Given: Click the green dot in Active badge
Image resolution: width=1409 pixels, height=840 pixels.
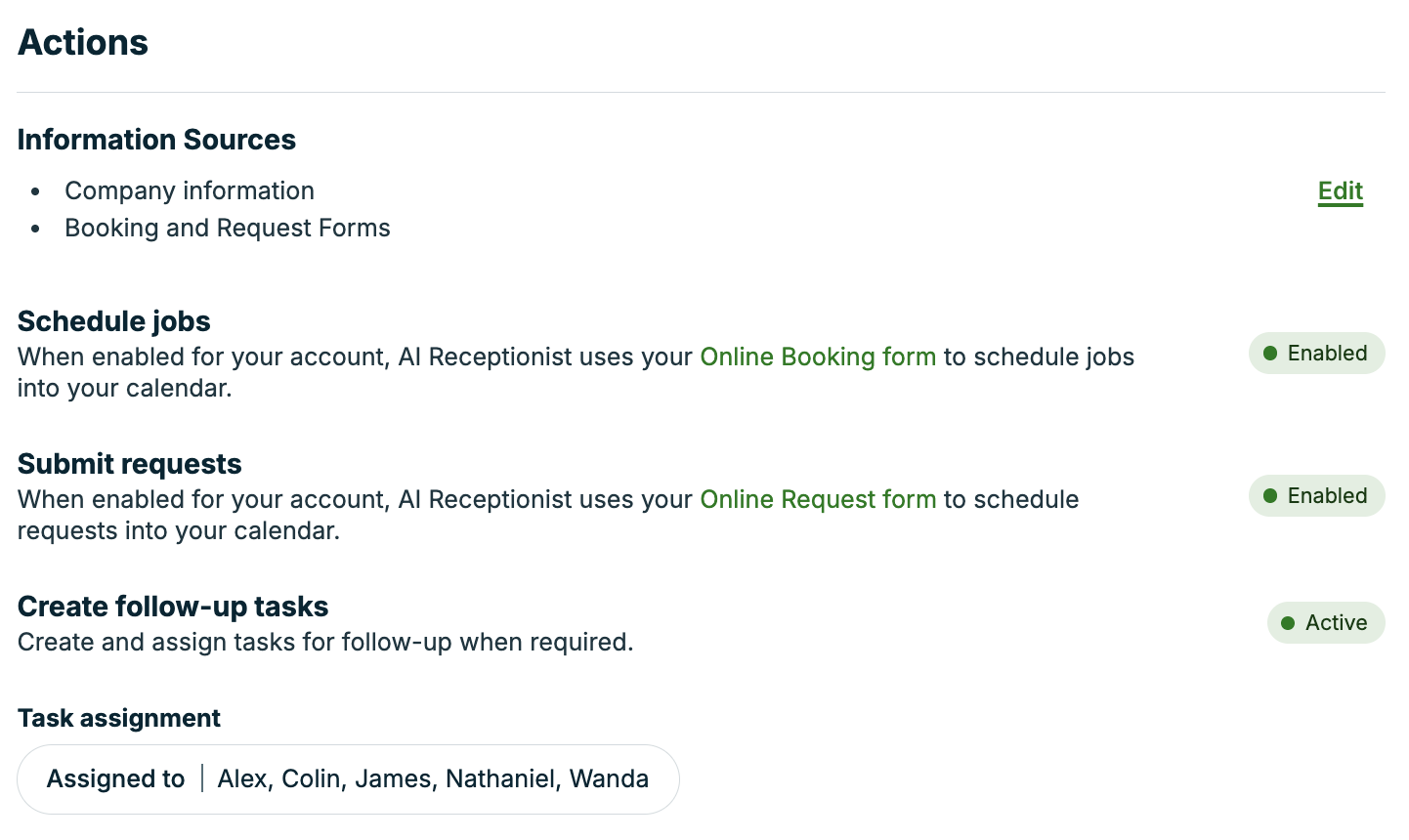Looking at the screenshot, I should (1288, 623).
